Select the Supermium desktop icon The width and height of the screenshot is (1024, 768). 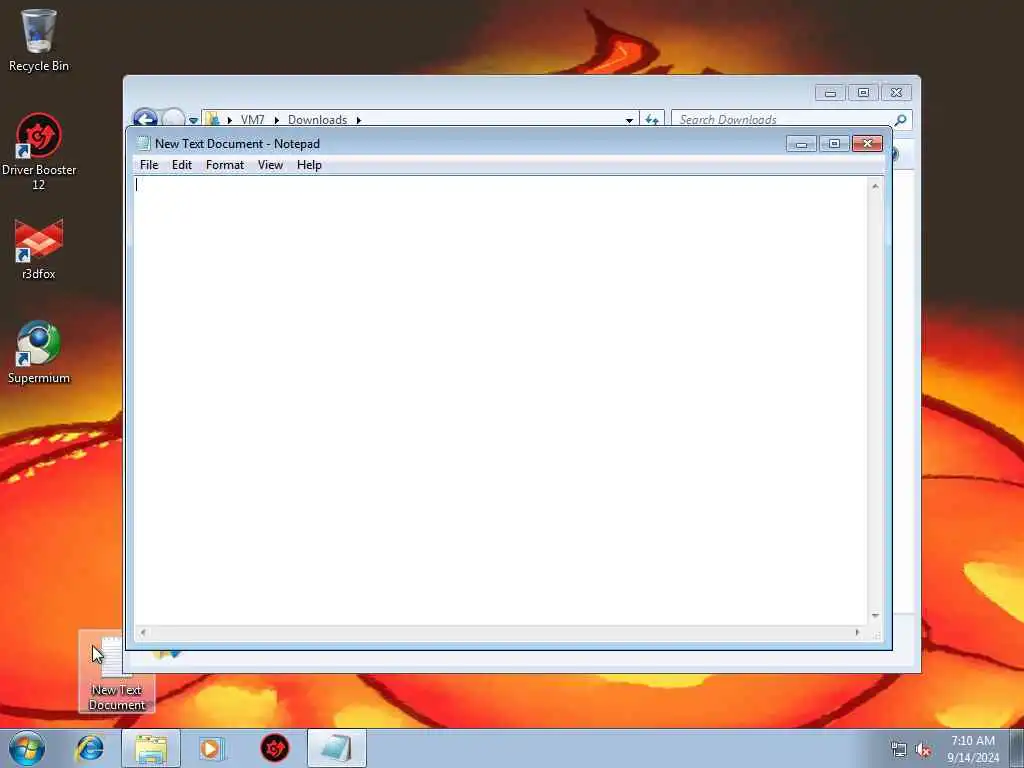(x=39, y=353)
